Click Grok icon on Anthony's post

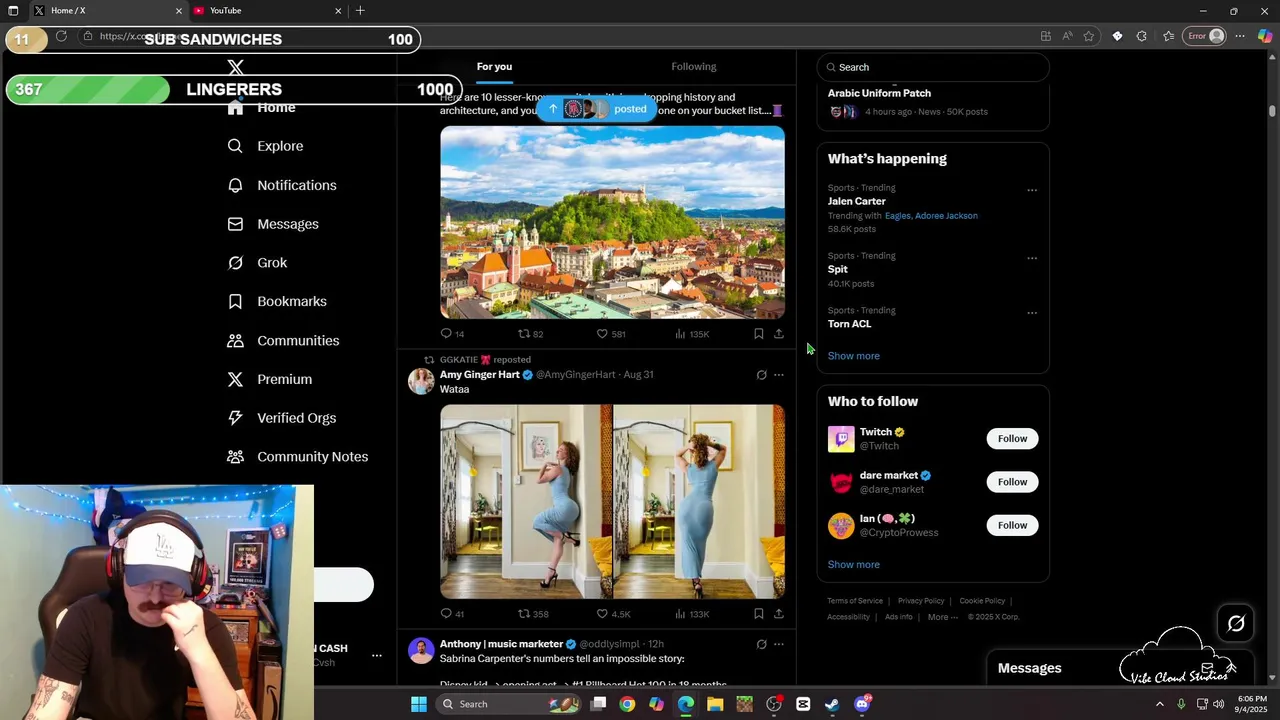(x=761, y=645)
